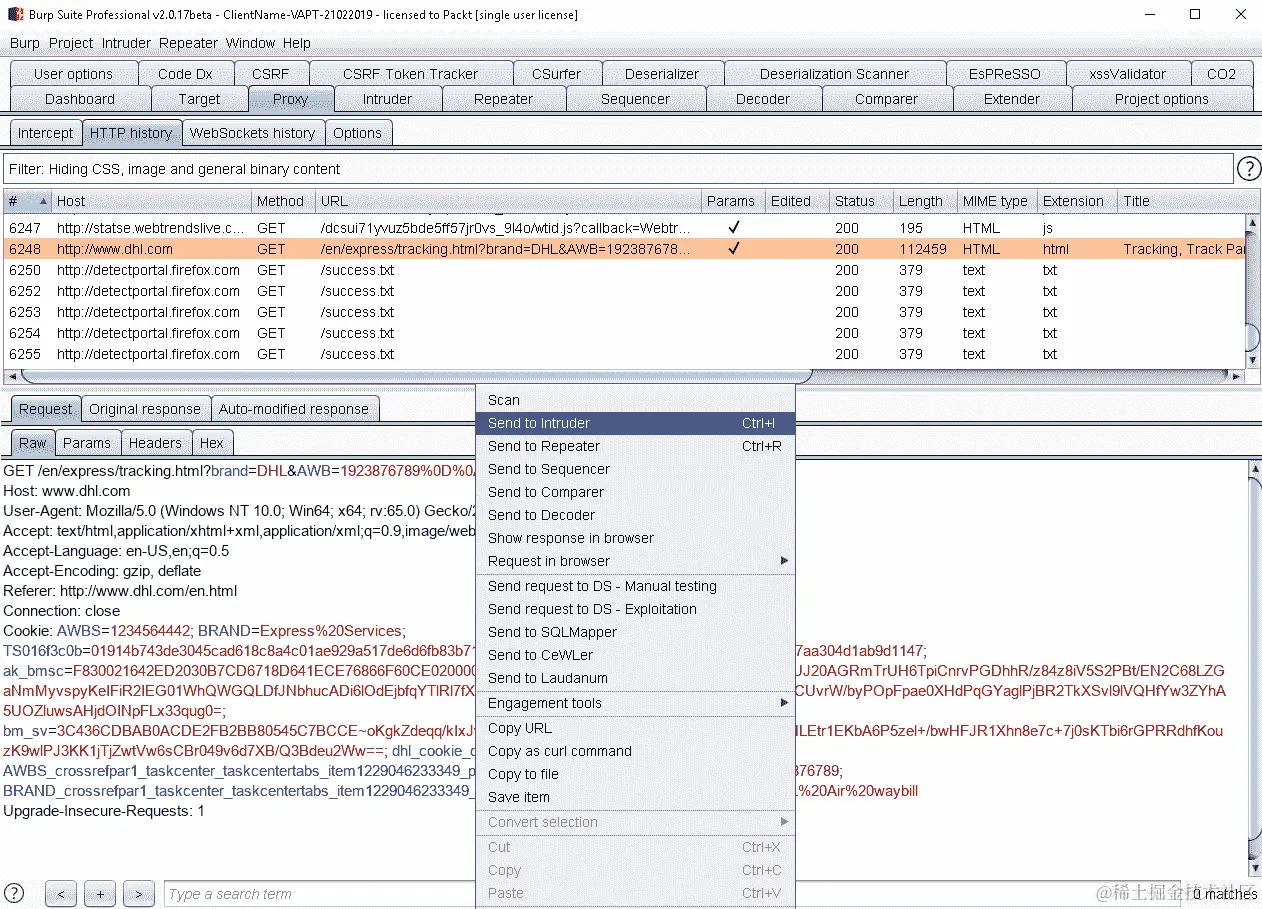Sort history by Host column
The width and height of the screenshot is (1262, 909).
(152, 201)
